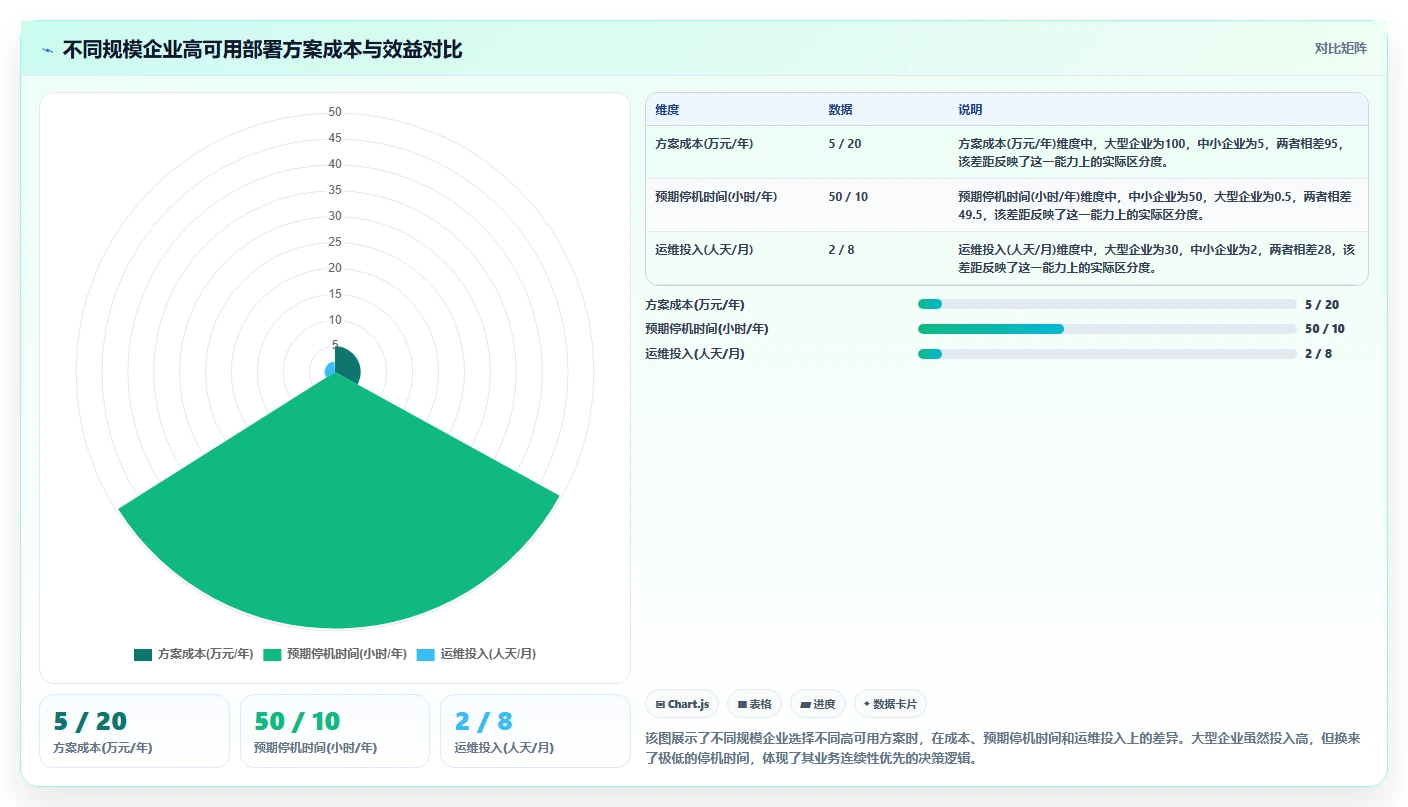Click the 方案成本(万元/年) legend text label

[205, 654]
